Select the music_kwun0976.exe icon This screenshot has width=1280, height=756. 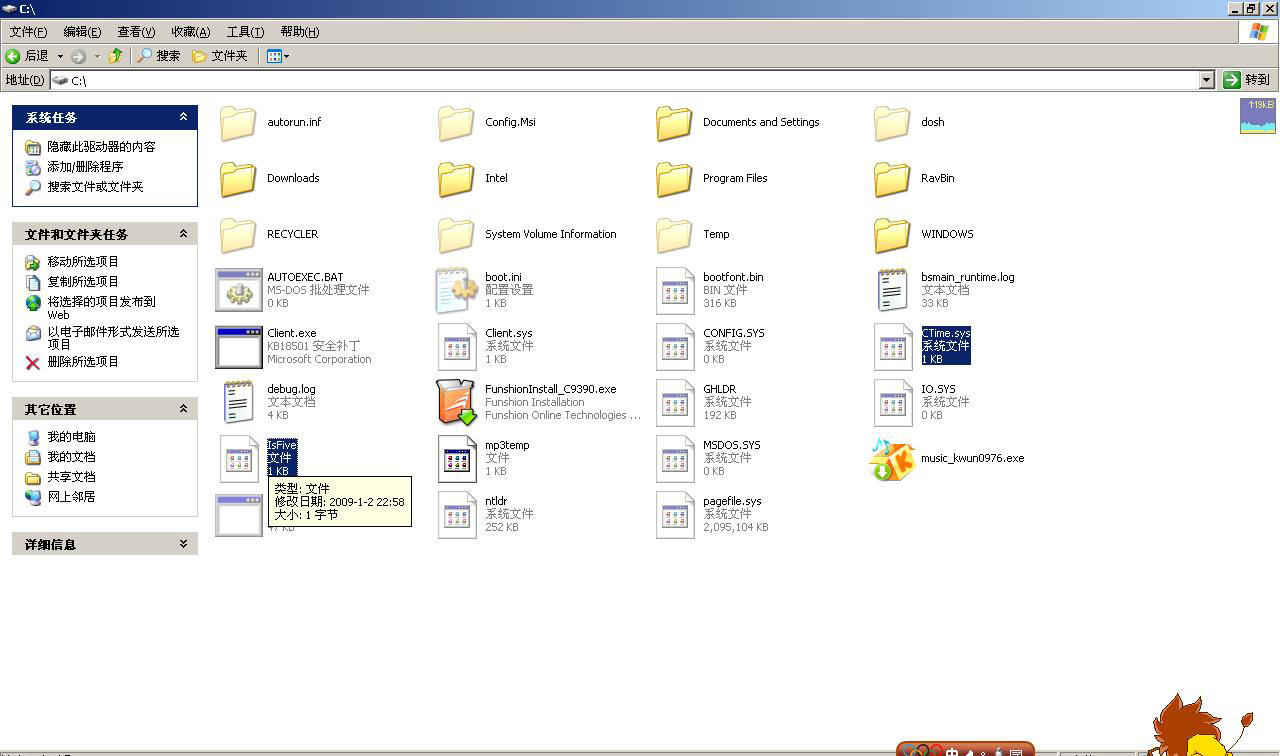tap(893, 459)
